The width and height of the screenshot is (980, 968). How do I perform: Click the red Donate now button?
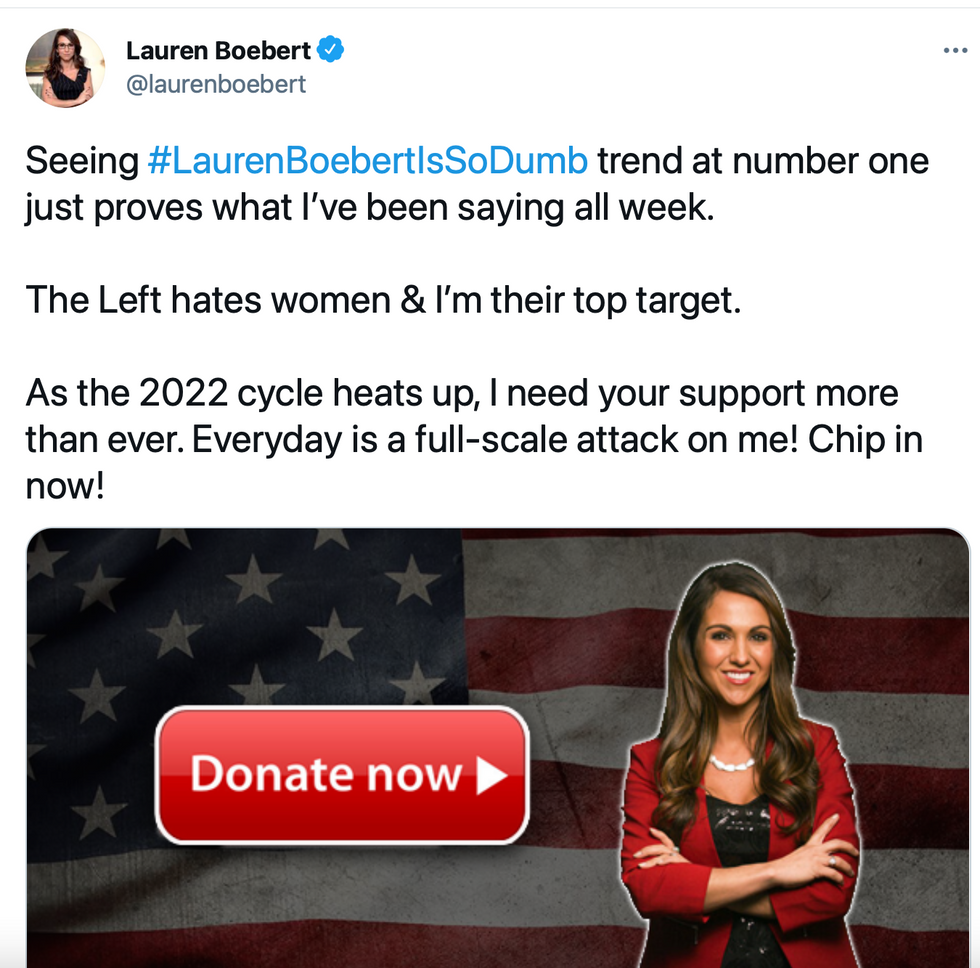(x=342, y=775)
